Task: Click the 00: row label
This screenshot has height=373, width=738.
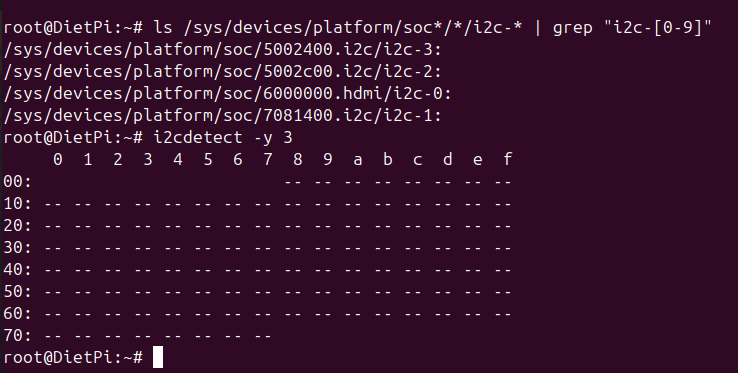Action: tap(17, 181)
